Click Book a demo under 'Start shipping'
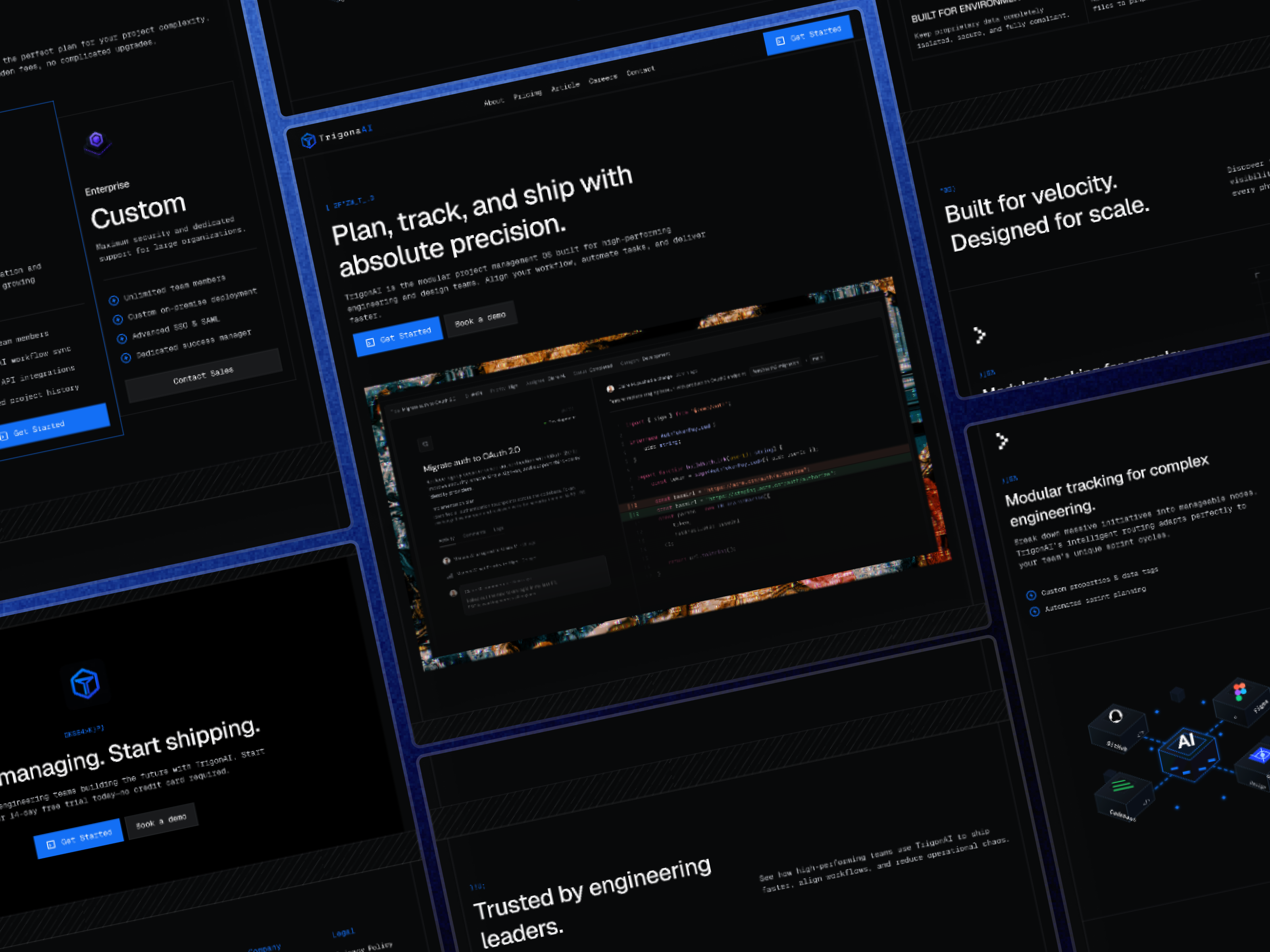1270x952 pixels. (162, 821)
